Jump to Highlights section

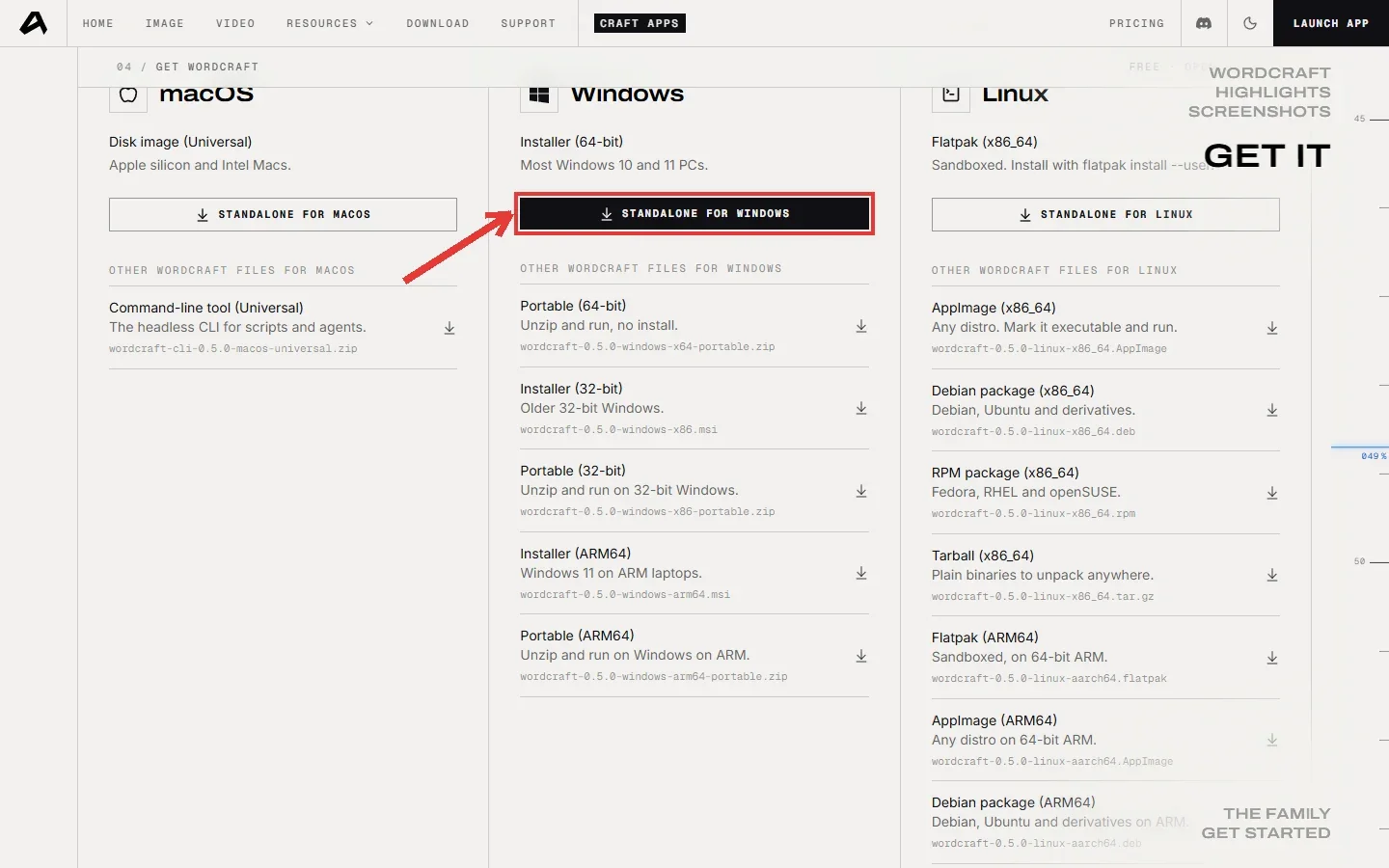1272,93
